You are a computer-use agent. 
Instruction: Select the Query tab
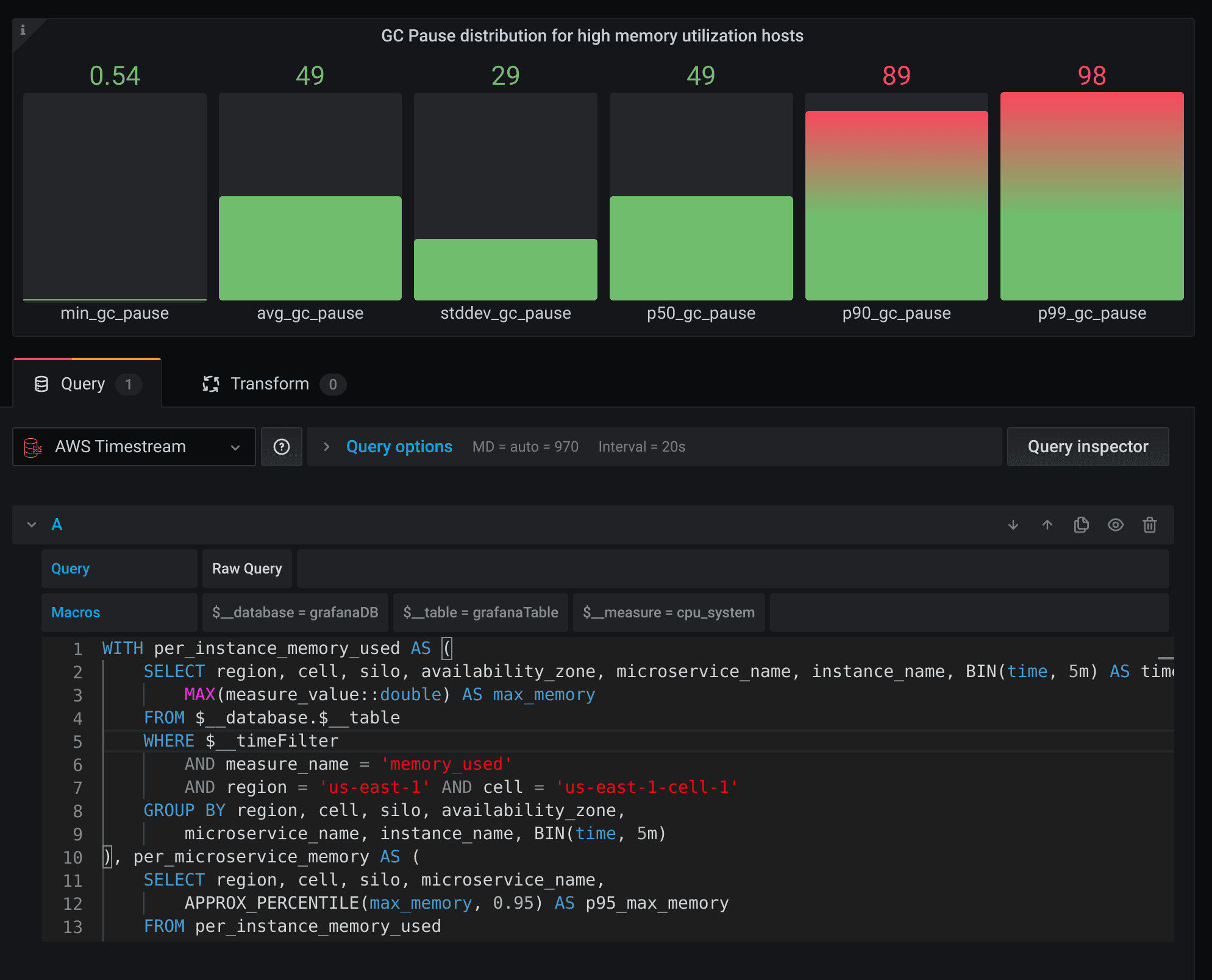[83, 384]
